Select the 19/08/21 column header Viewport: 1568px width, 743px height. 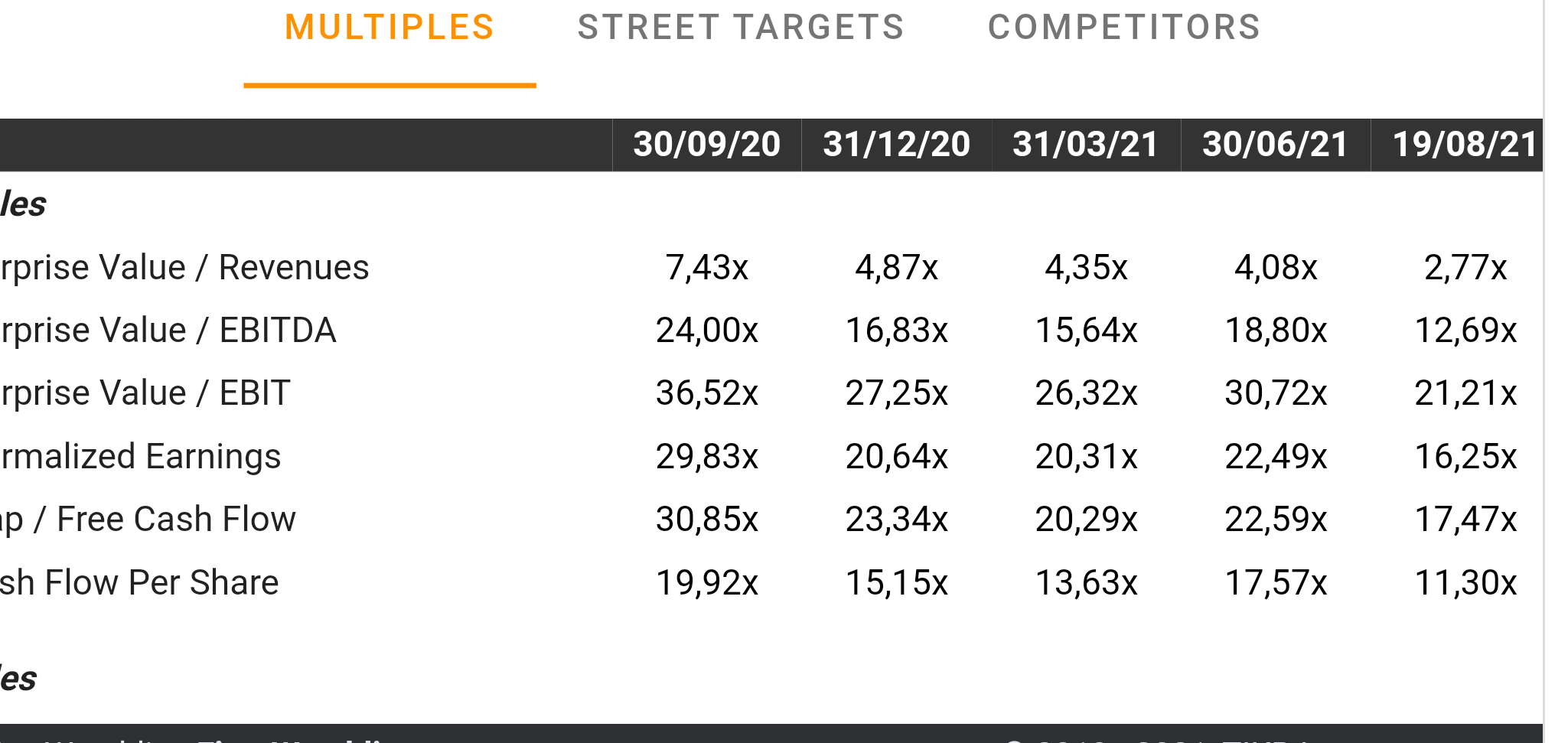[x=1463, y=145]
